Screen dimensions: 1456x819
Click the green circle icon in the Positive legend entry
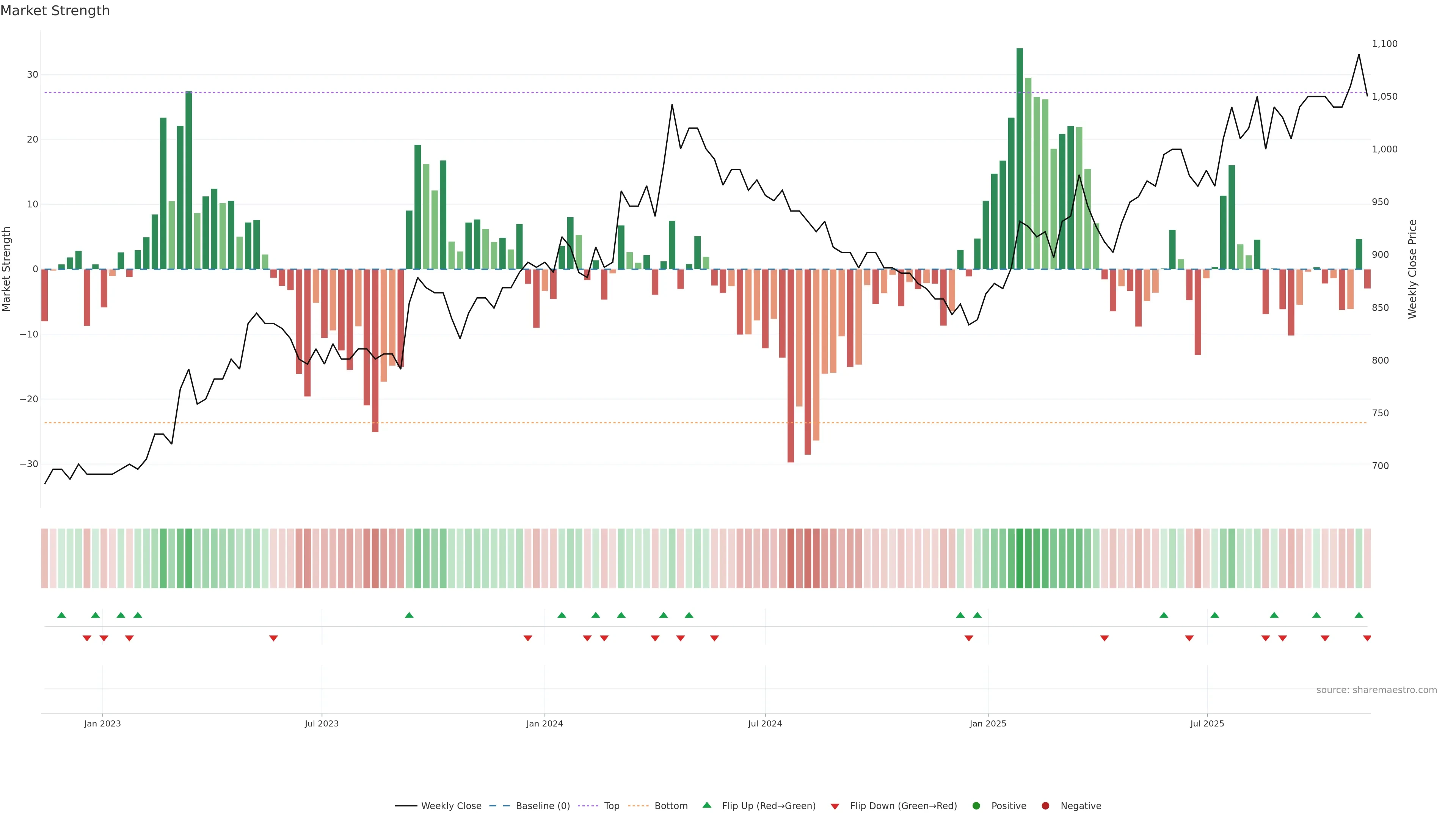tap(976, 806)
